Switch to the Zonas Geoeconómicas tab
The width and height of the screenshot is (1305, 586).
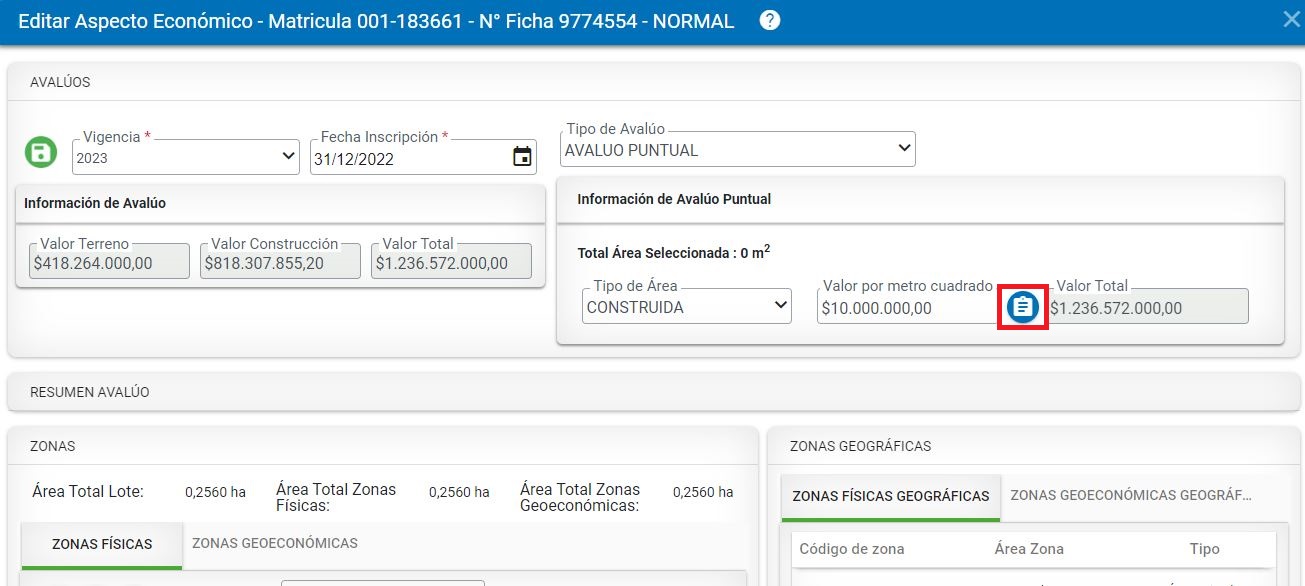pos(274,543)
